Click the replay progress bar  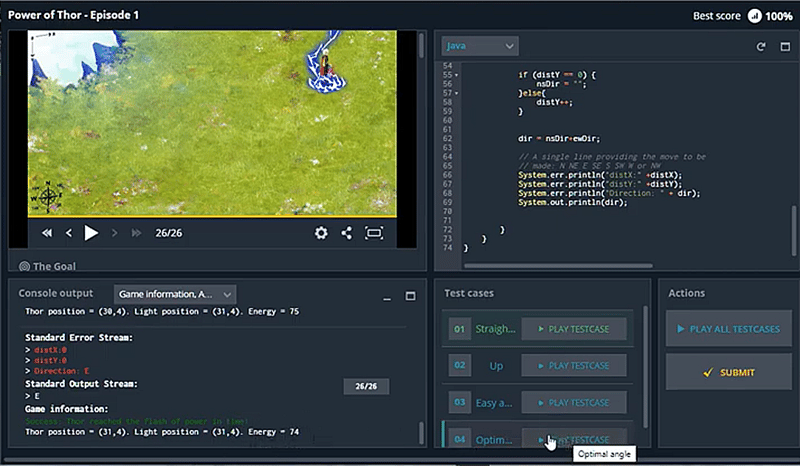click(212, 216)
